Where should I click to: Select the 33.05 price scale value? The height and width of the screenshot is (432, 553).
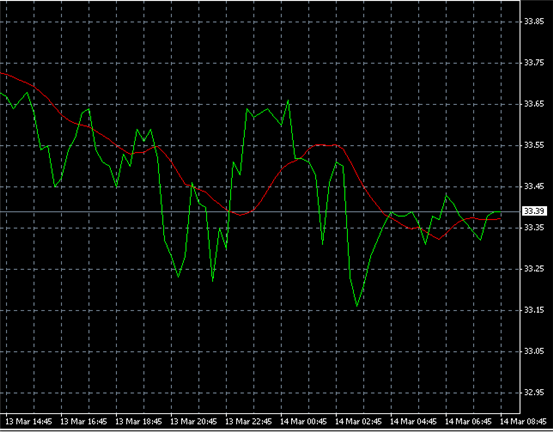click(534, 351)
